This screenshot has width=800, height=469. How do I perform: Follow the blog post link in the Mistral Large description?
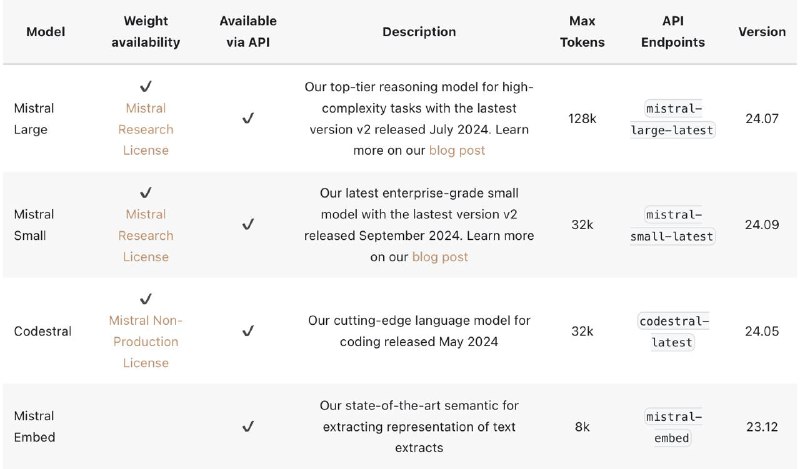coord(457,151)
